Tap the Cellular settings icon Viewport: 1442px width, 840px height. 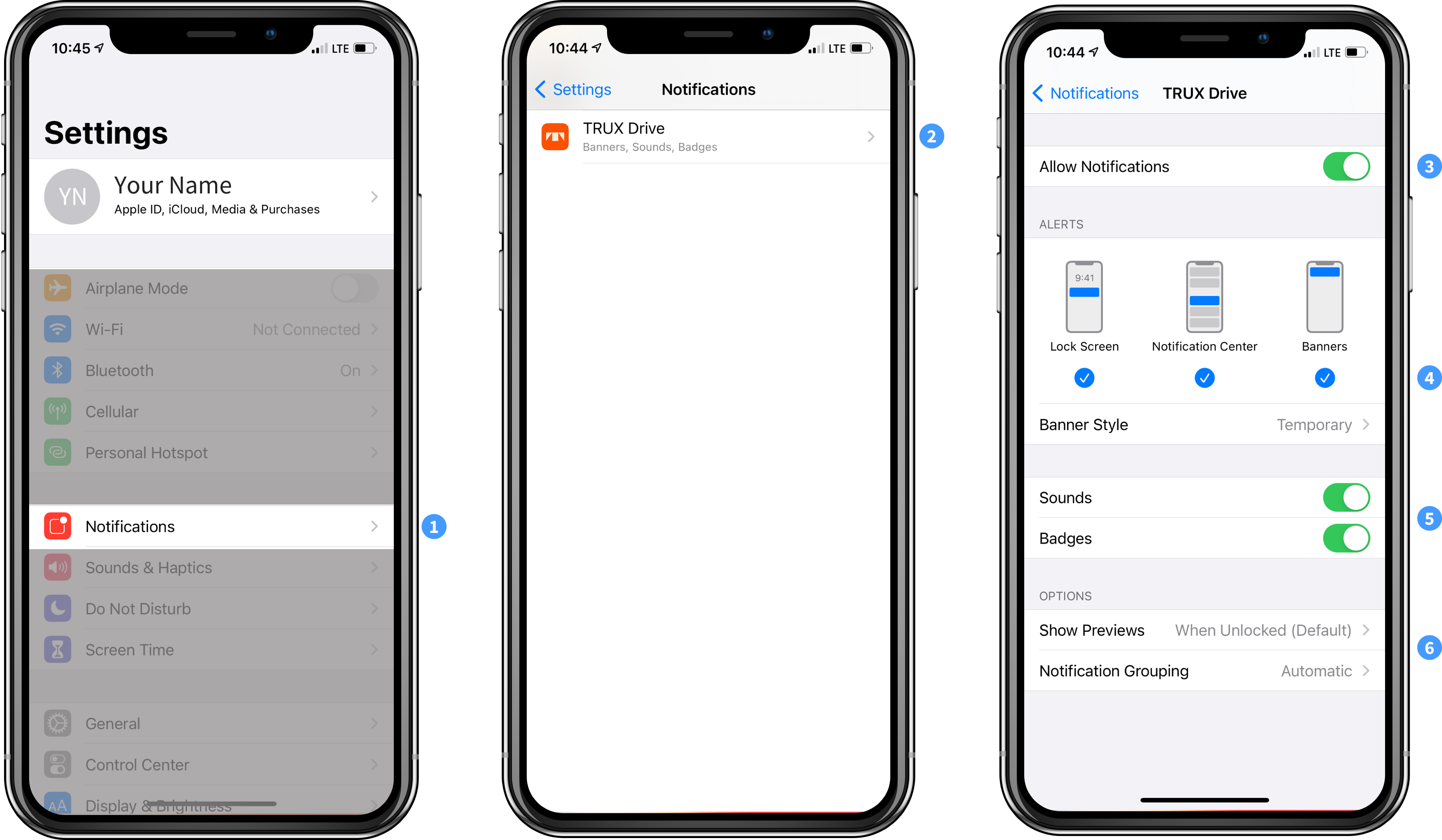[57, 411]
